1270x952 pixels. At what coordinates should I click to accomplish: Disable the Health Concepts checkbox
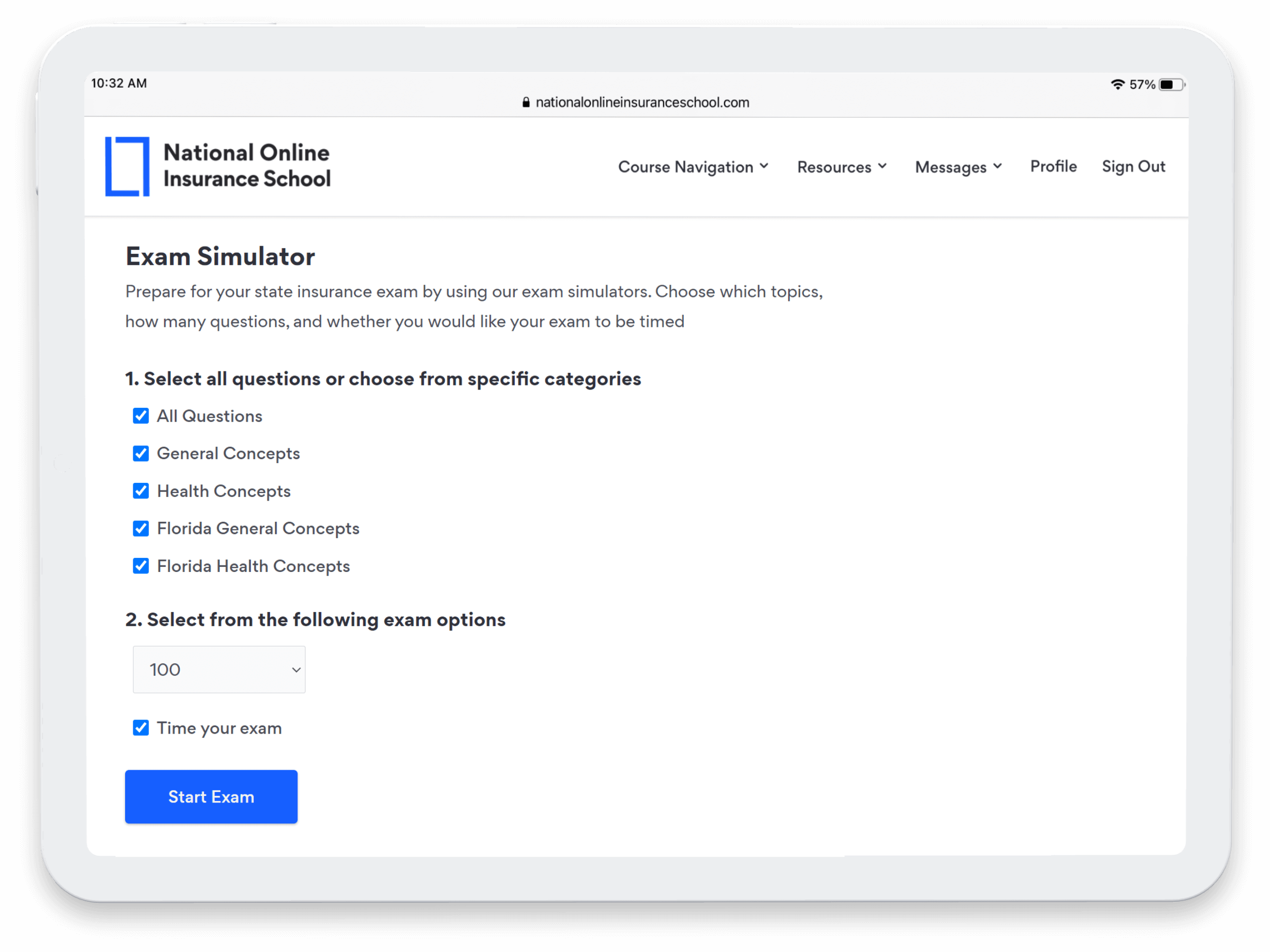(x=140, y=491)
